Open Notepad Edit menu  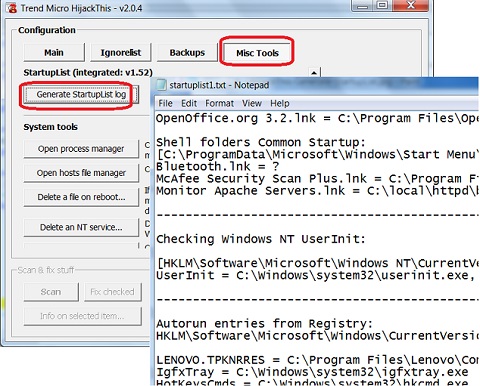(189, 103)
